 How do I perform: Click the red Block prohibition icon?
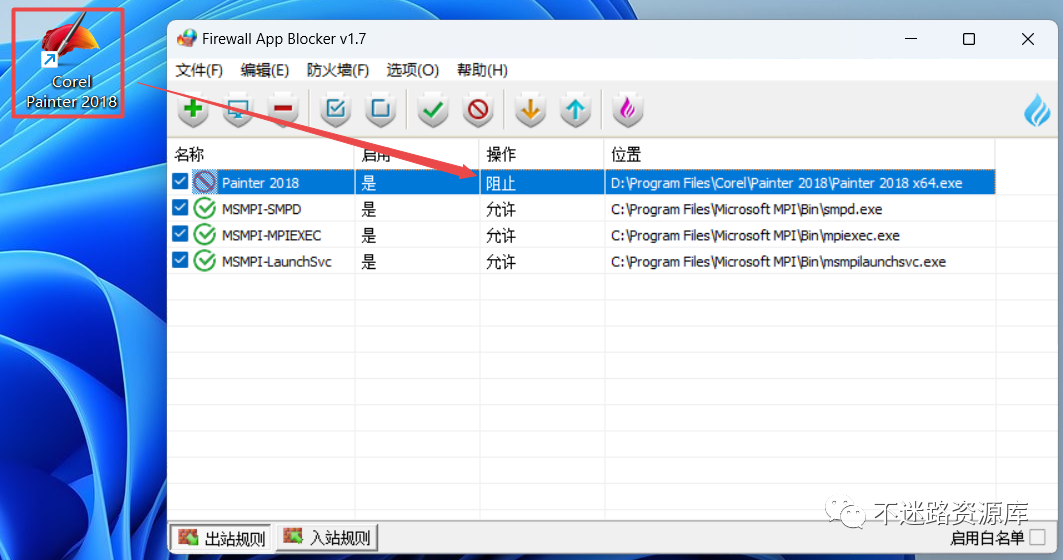[479, 109]
